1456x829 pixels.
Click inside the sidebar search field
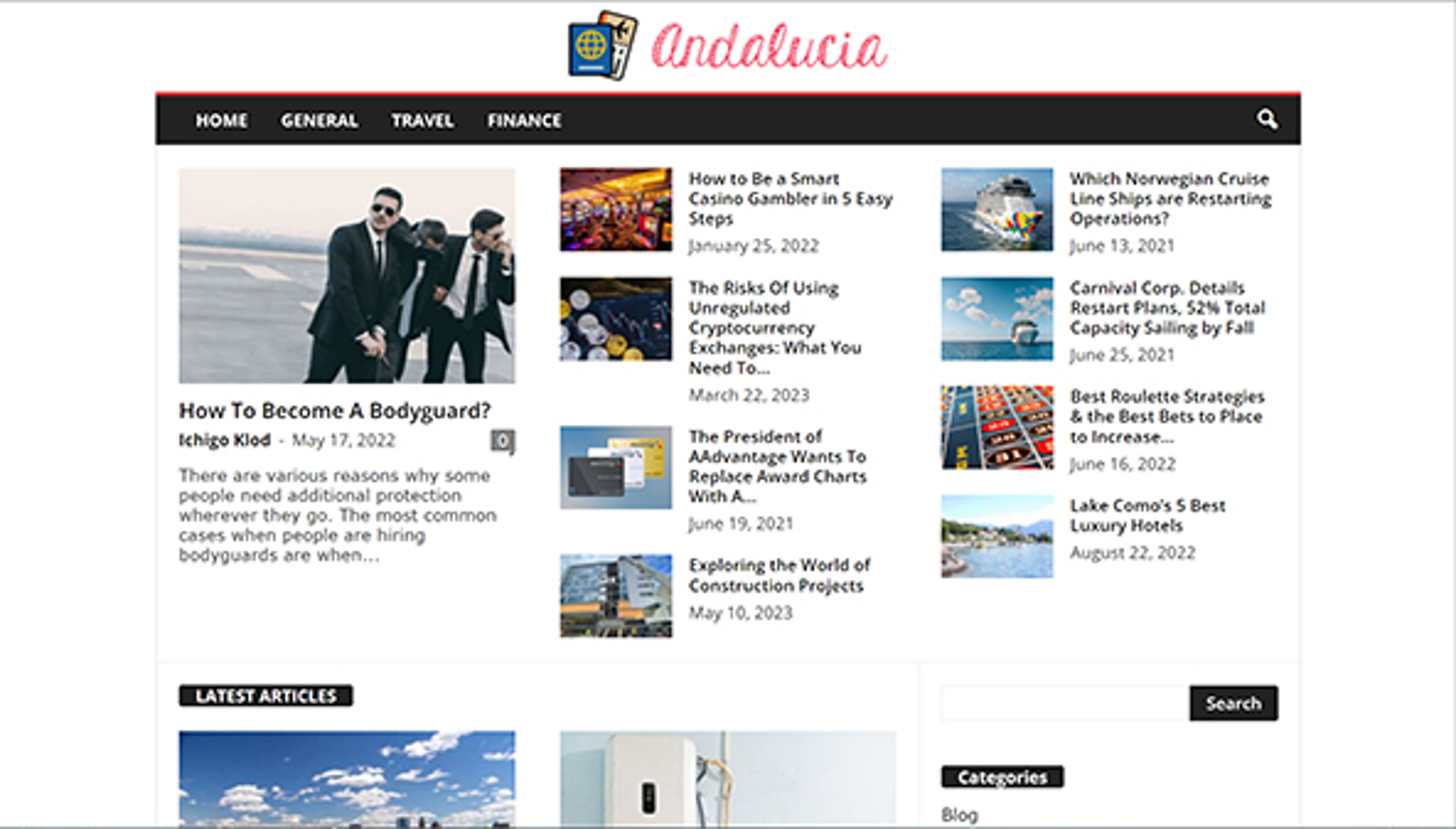[1064, 704]
